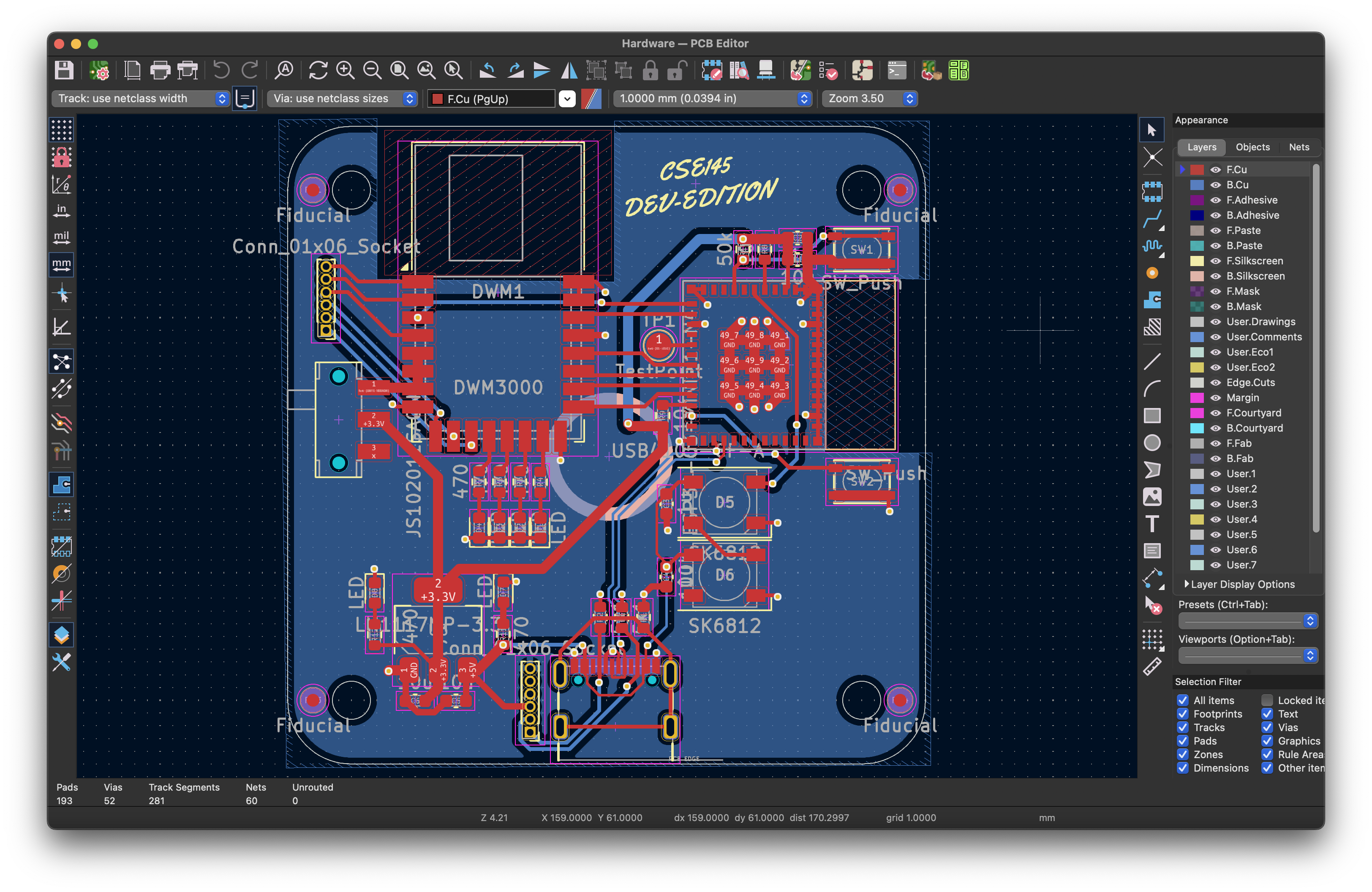1372x892 pixels.
Task: Uncheck Footprints in Selection Filter
Action: click(x=1183, y=714)
